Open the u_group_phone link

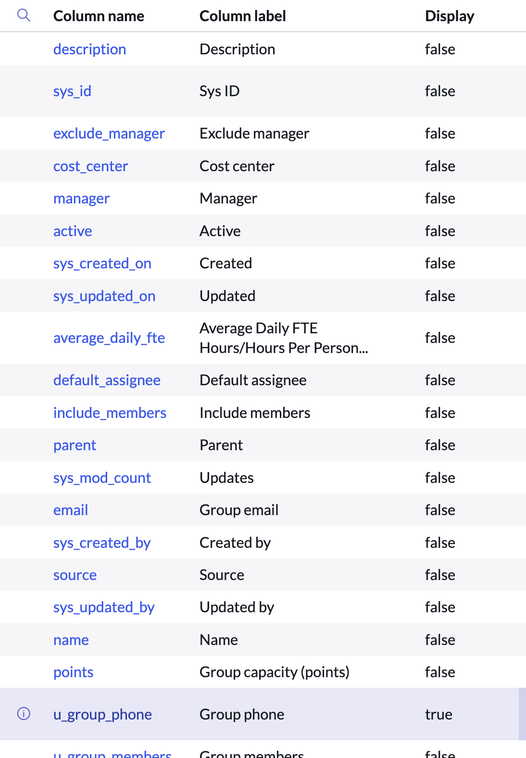click(102, 714)
